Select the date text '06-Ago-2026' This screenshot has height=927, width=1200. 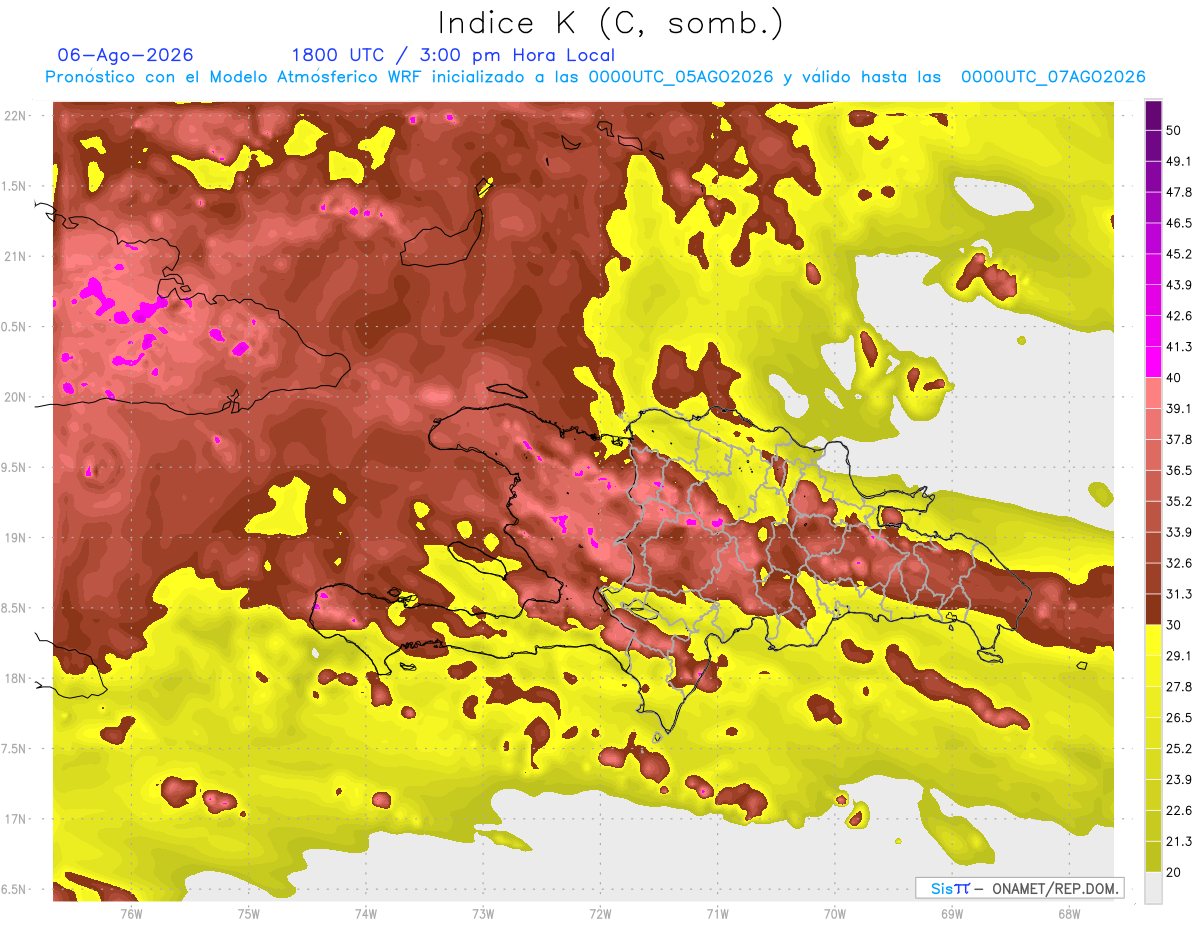[x=126, y=55]
